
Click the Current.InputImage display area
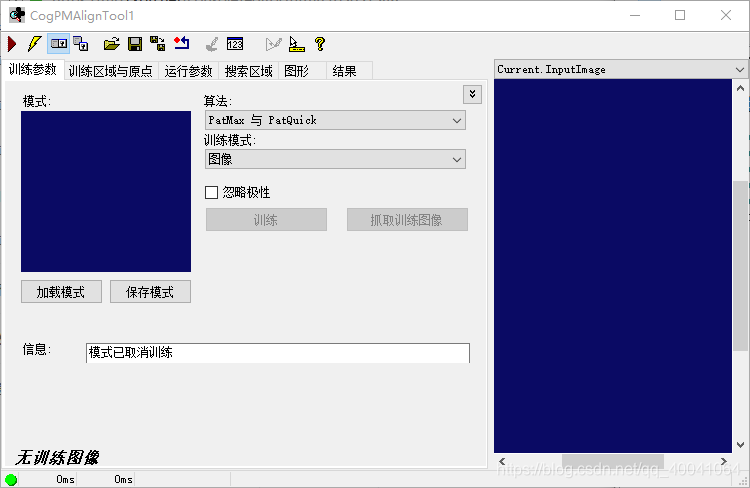[613, 266]
